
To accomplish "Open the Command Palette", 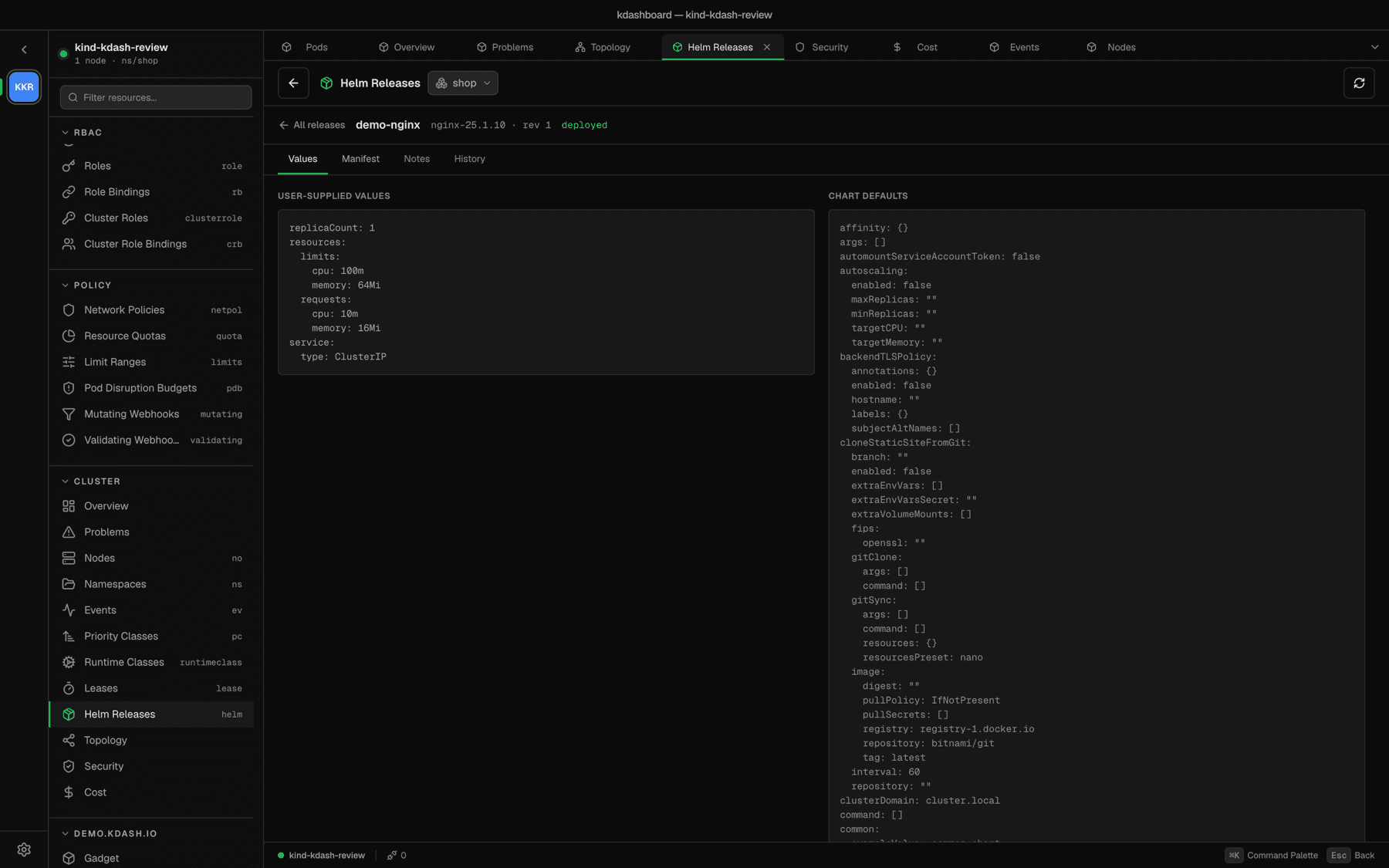I will pyautogui.click(x=1272, y=856).
